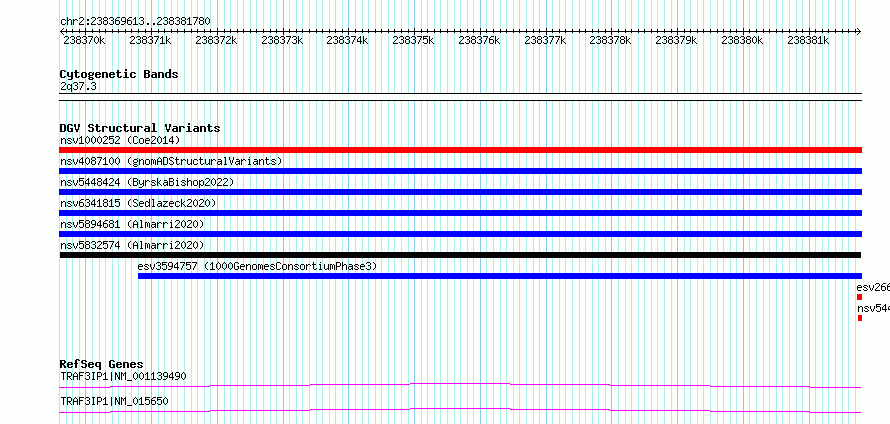890x424 pixels.
Task: Click the 238380k ruler position
Action: coord(741,40)
